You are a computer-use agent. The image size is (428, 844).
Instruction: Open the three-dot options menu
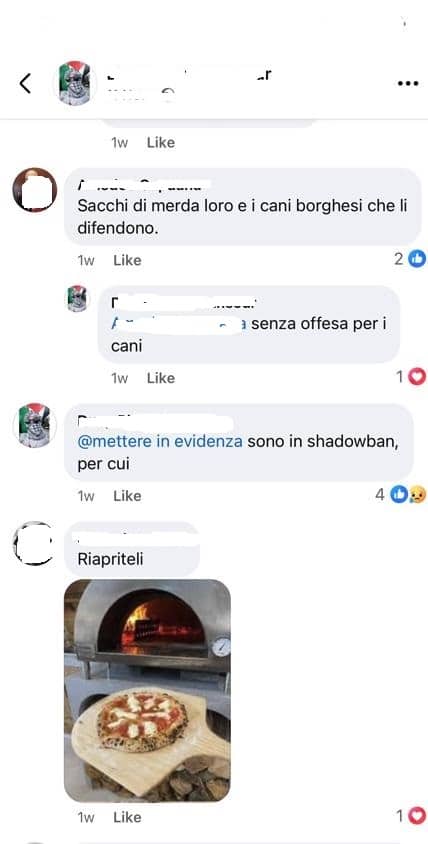point(408,83)
